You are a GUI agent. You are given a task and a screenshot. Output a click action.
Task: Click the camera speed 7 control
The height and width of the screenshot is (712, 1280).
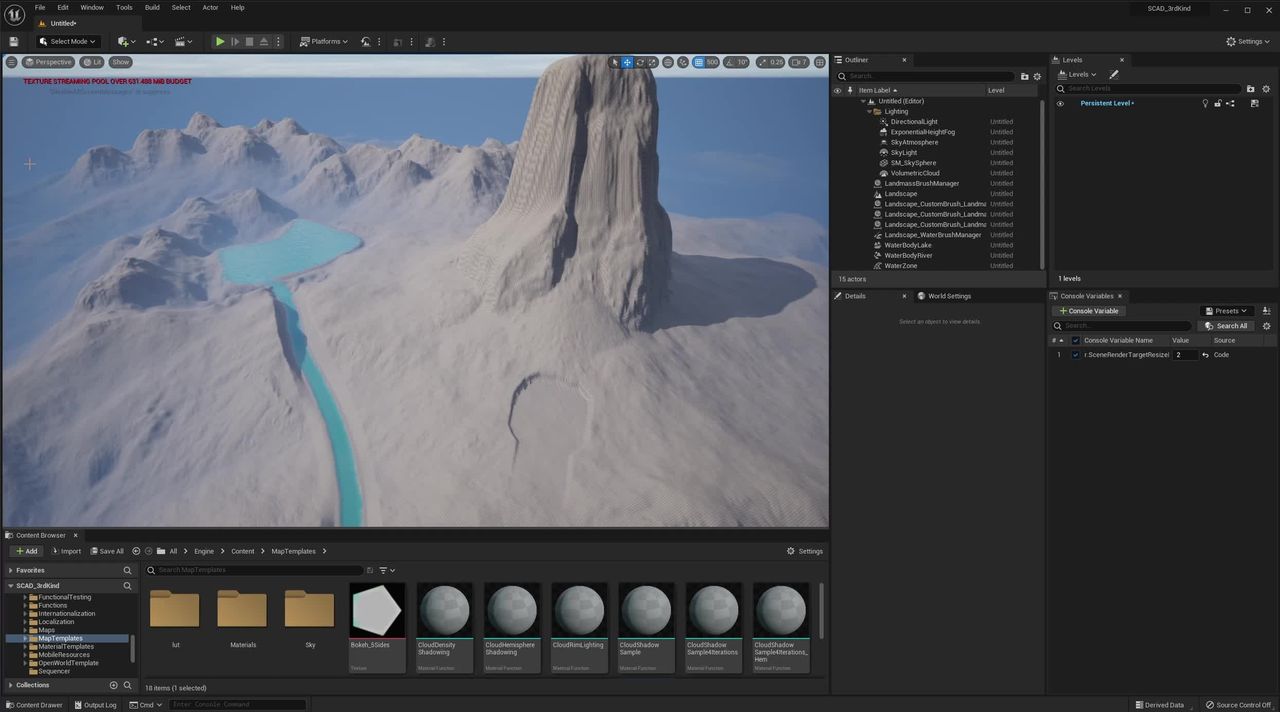coord(799,62)
